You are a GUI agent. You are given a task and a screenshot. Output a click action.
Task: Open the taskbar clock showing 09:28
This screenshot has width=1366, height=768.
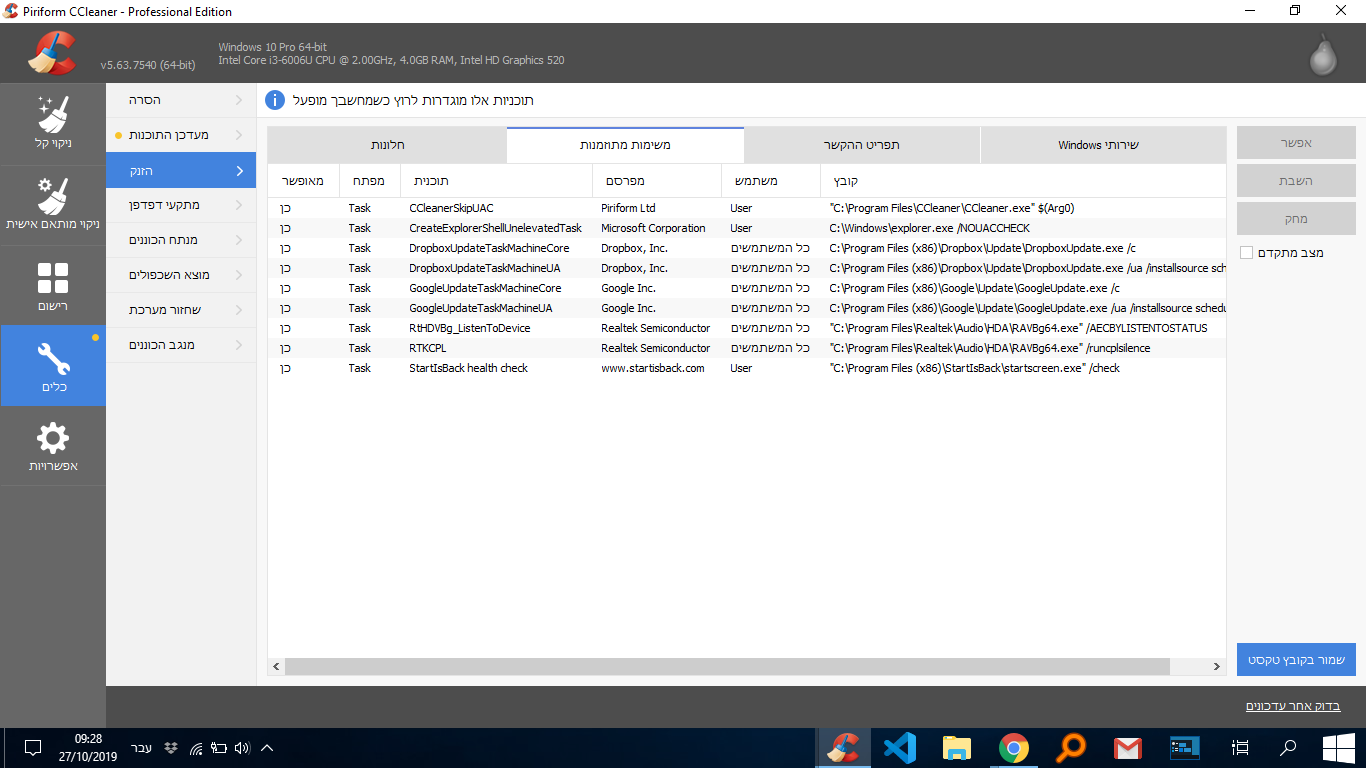coord(89,747)
